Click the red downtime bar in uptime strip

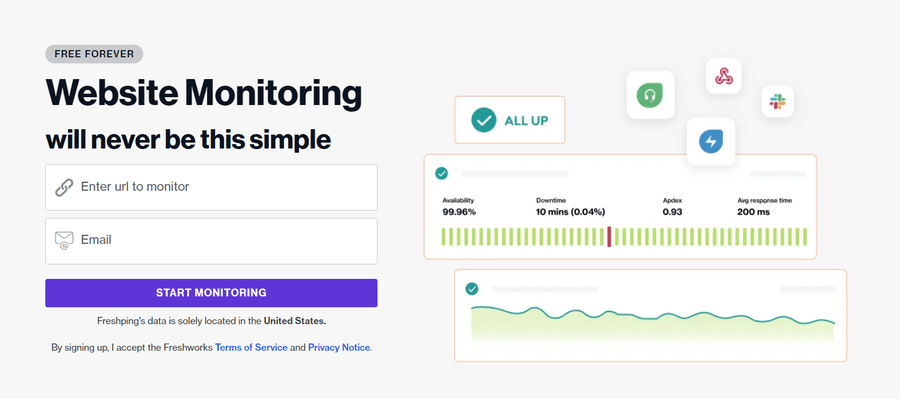point(609,237)
